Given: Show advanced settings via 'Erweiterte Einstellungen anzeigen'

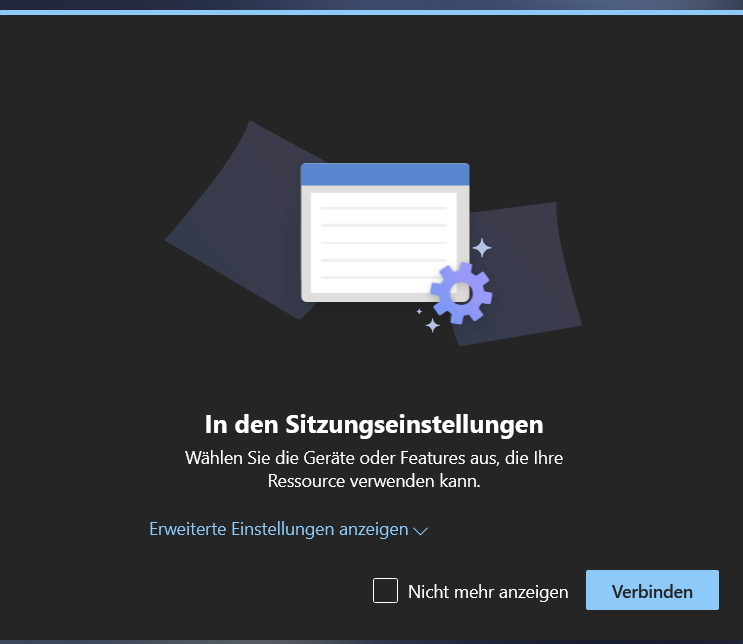Looking at the screenshot, I should click(279, 529).
